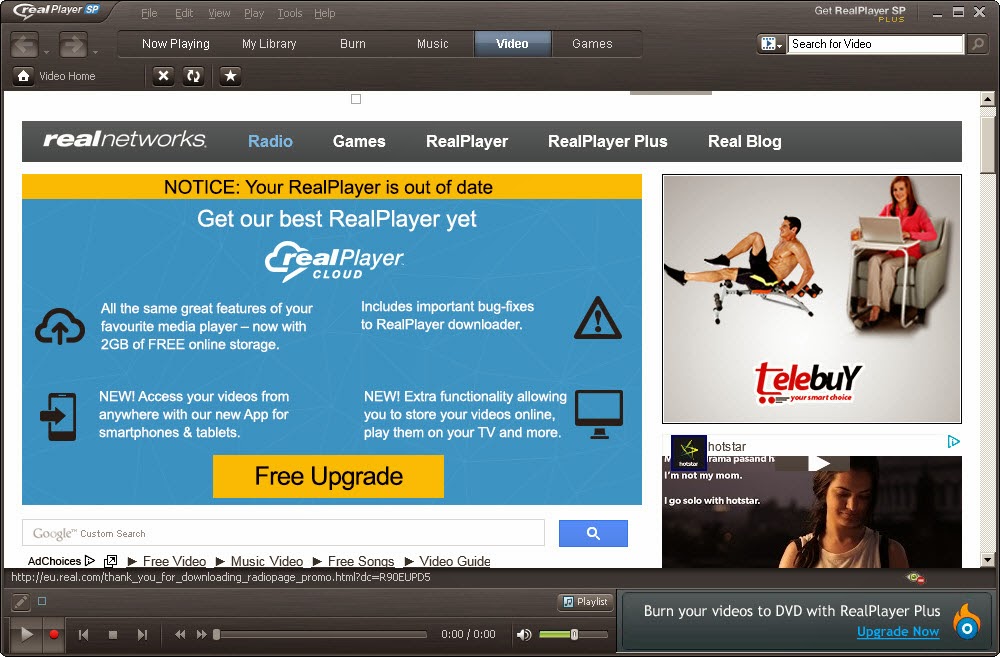Open the Free Video link
The height and width of the screenshot is (657, 1000).
[x=174, y=561]
